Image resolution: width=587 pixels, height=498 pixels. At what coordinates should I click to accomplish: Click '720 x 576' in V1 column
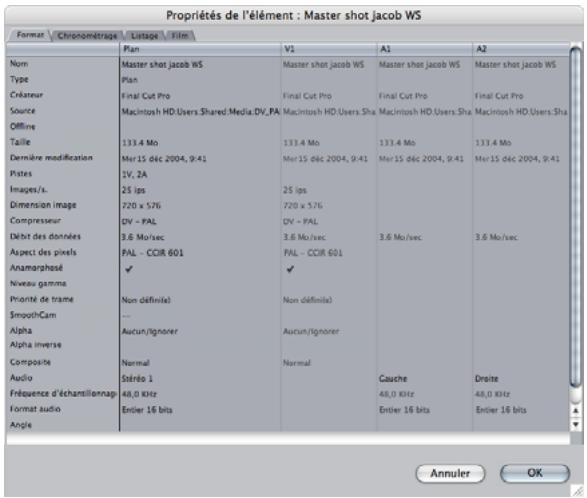[302, 206]
